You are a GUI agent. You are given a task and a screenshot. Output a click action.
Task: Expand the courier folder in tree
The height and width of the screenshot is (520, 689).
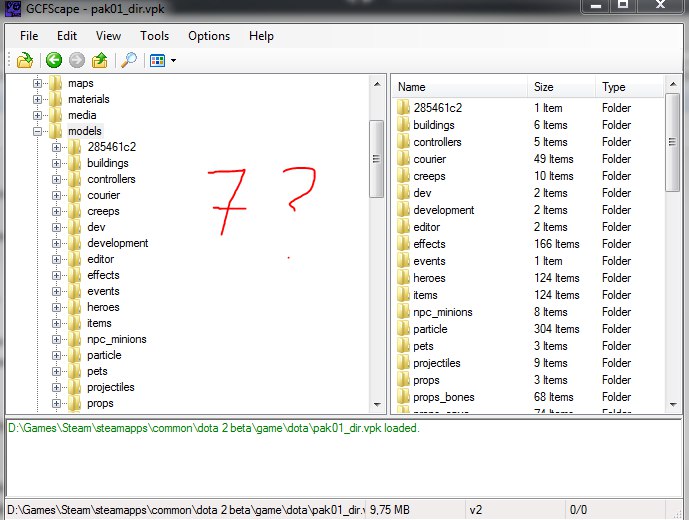pos(57,195)
